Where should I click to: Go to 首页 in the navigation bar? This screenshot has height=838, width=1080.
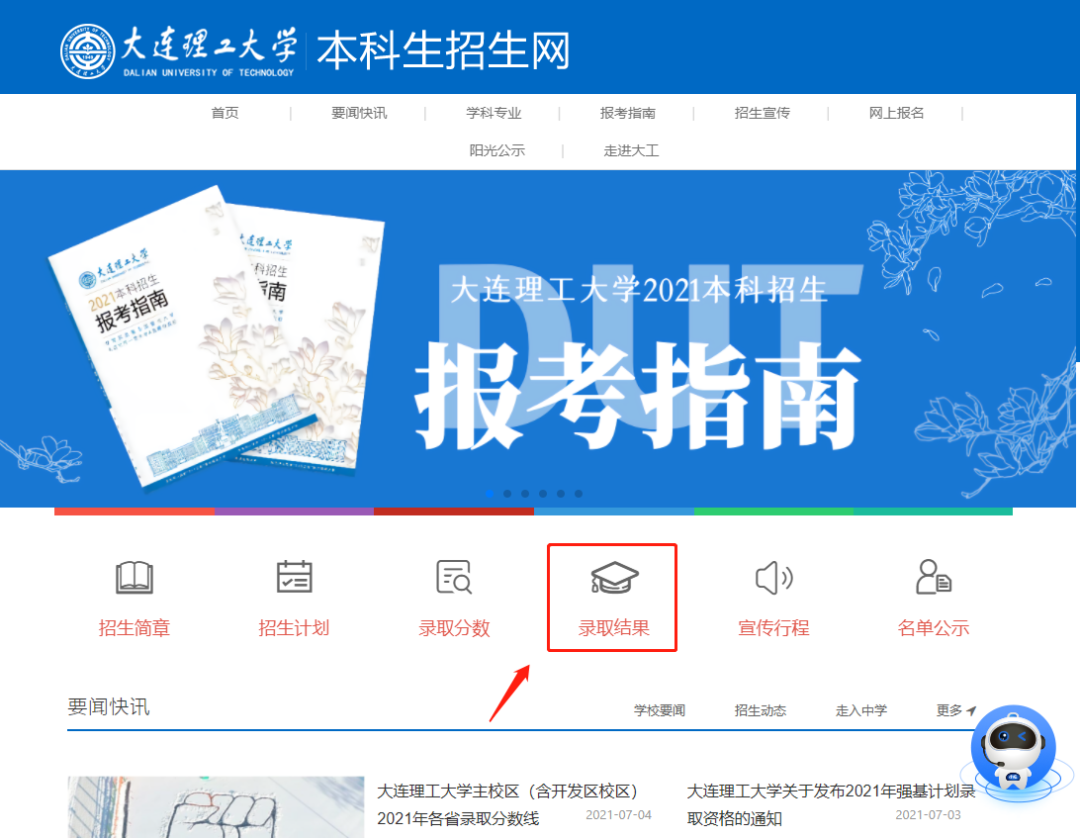tap(225, 113)
